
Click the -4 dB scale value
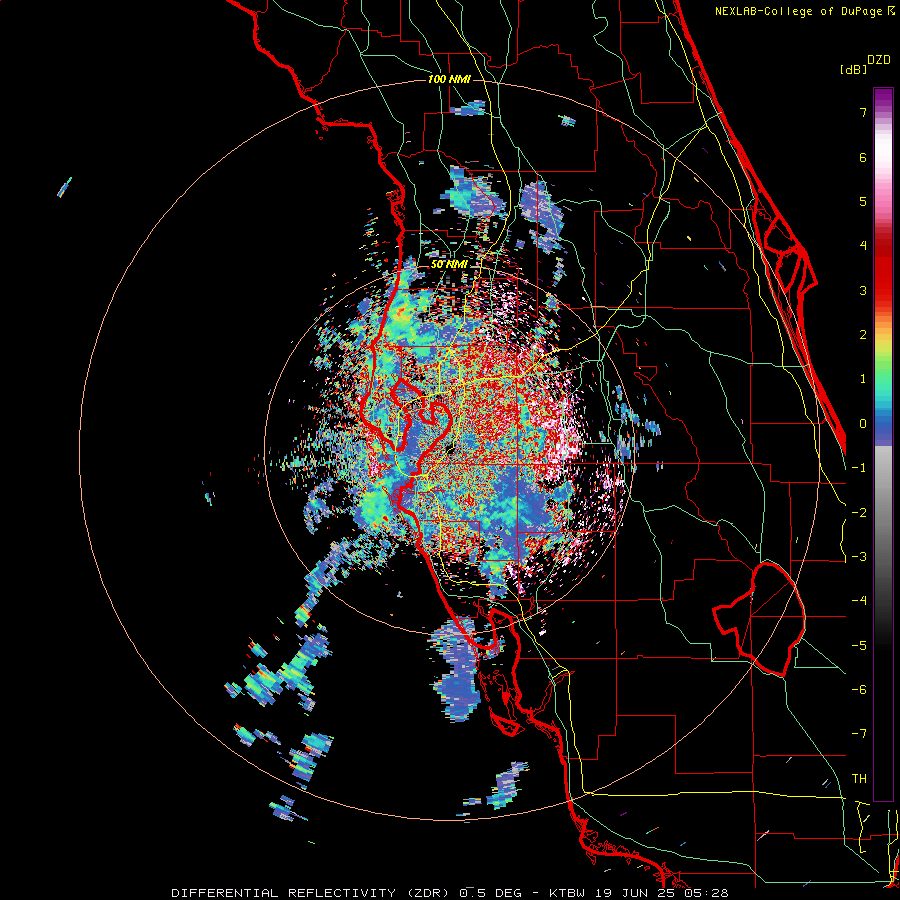(859, 601)
